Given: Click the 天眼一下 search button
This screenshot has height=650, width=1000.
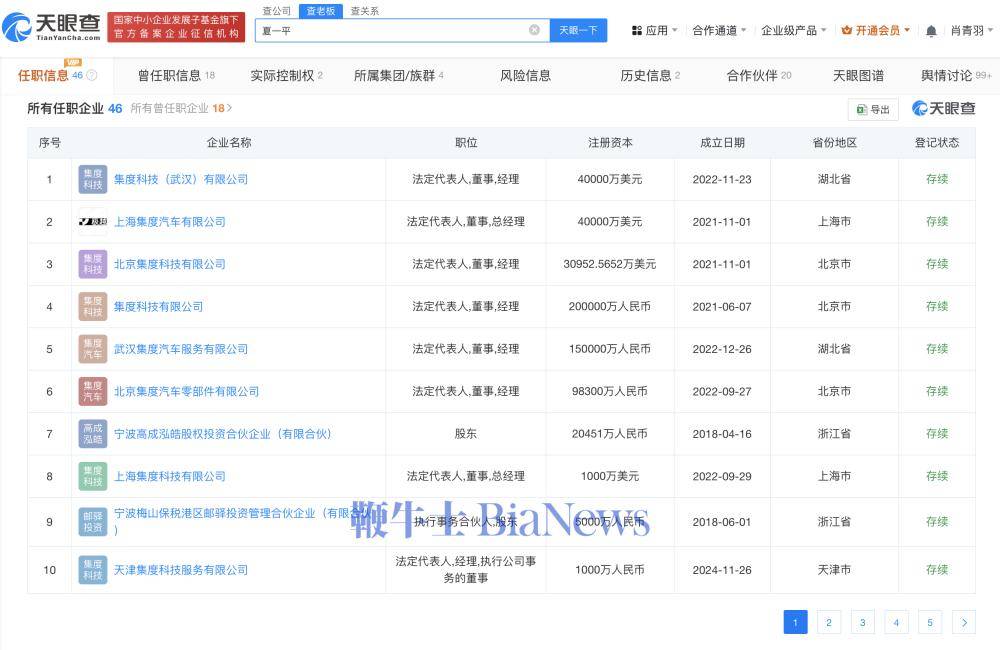Looking at the screenshot, I should tap(578, 30).
